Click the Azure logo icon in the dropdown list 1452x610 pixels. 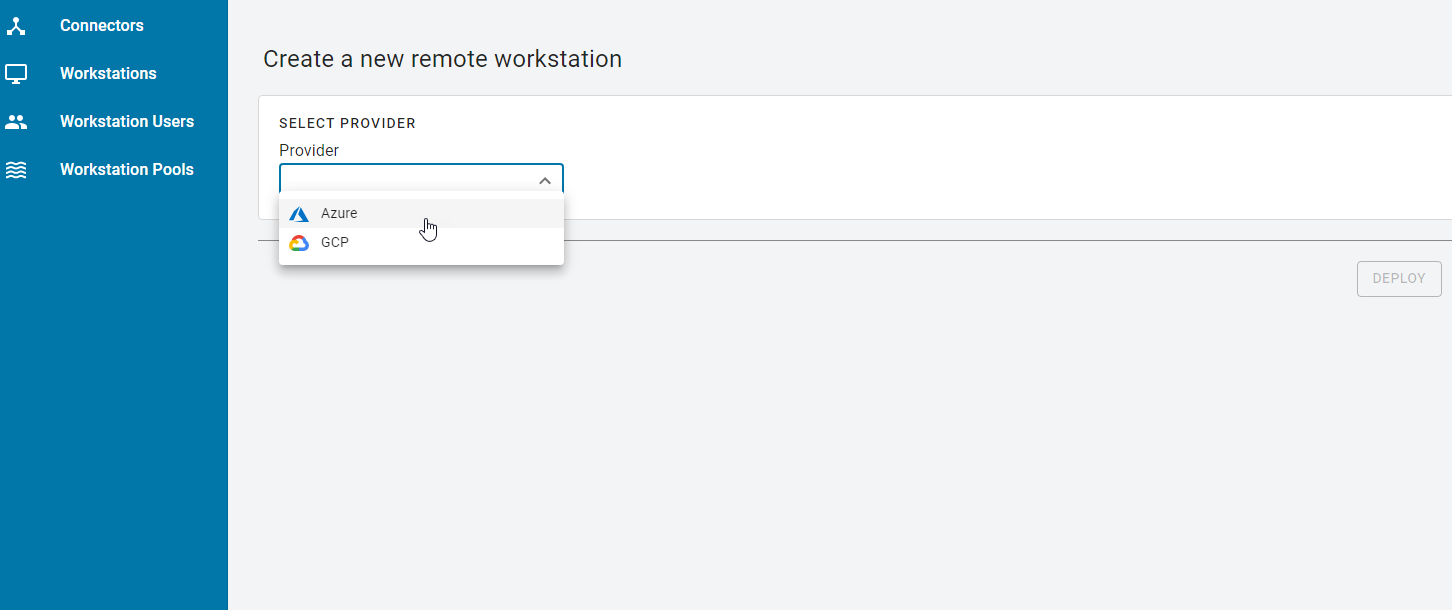(x=299, y=214)
